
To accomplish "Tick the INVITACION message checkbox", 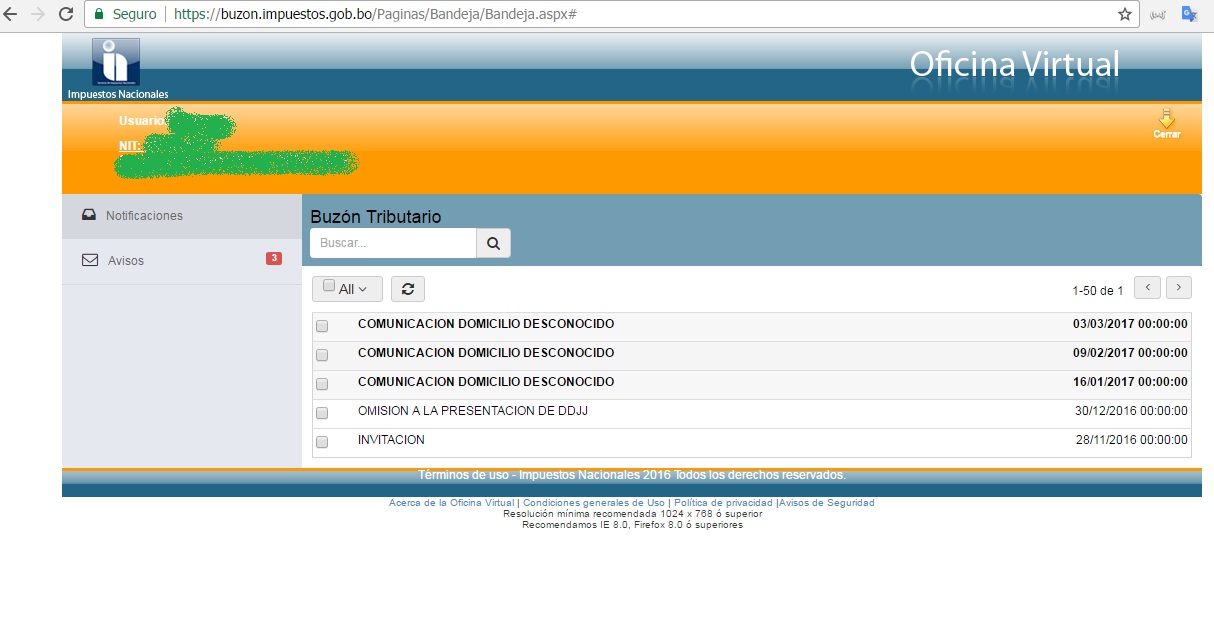I will point(322,442).
